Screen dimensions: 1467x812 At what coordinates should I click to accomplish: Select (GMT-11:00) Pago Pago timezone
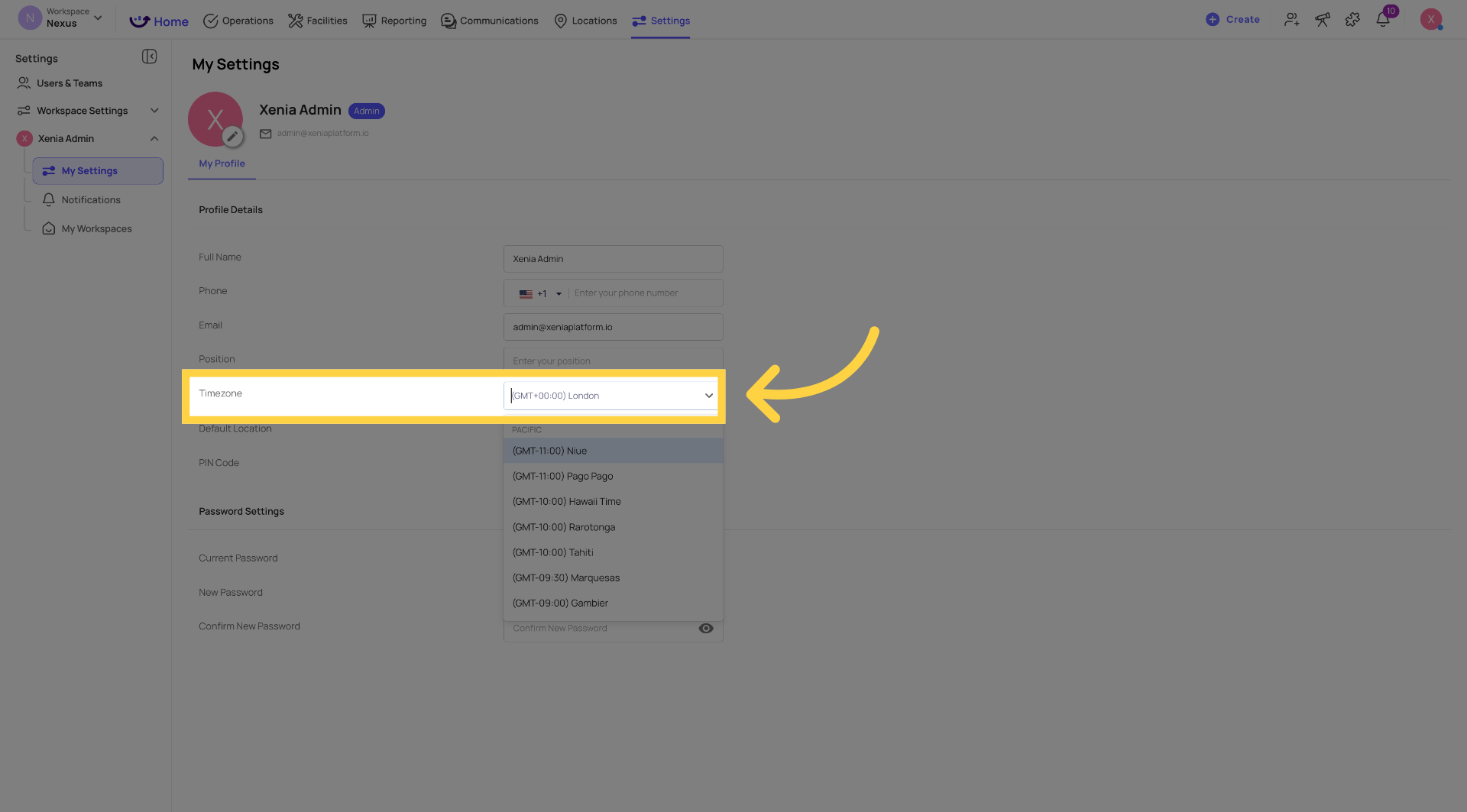click(613, 476)
